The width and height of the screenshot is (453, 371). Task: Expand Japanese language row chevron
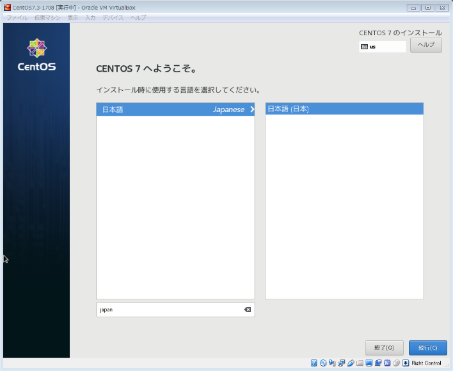click(252, 109)
